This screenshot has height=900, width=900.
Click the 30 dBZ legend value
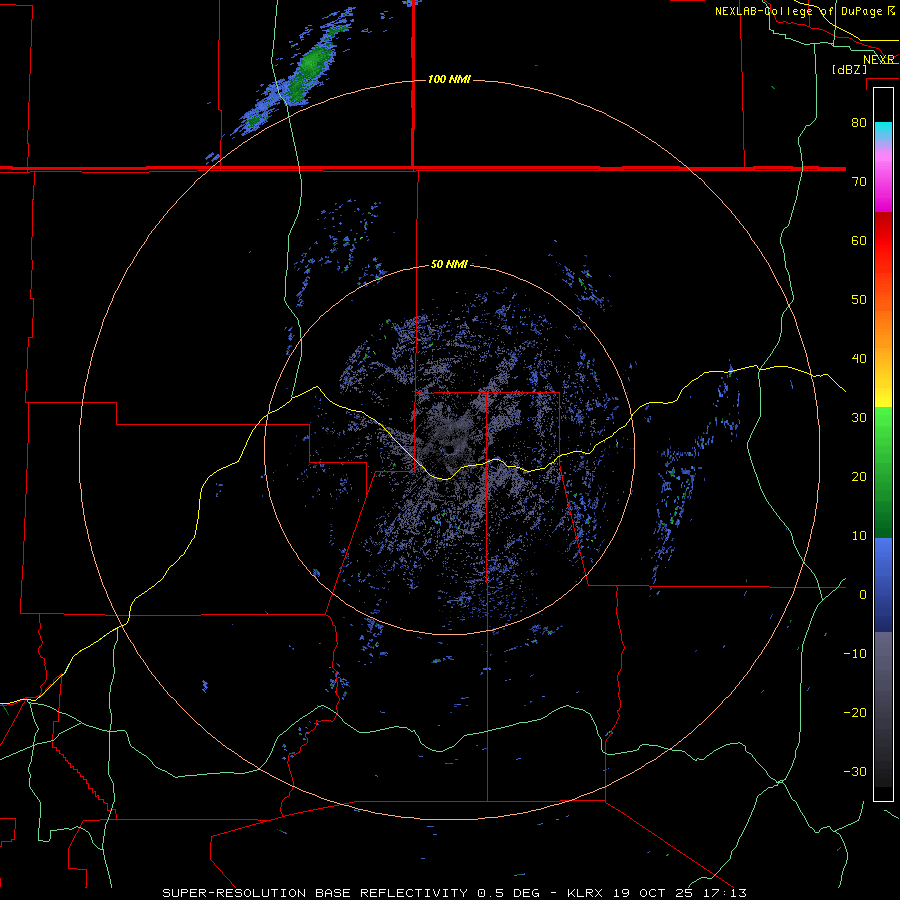(x=859, y=418)
